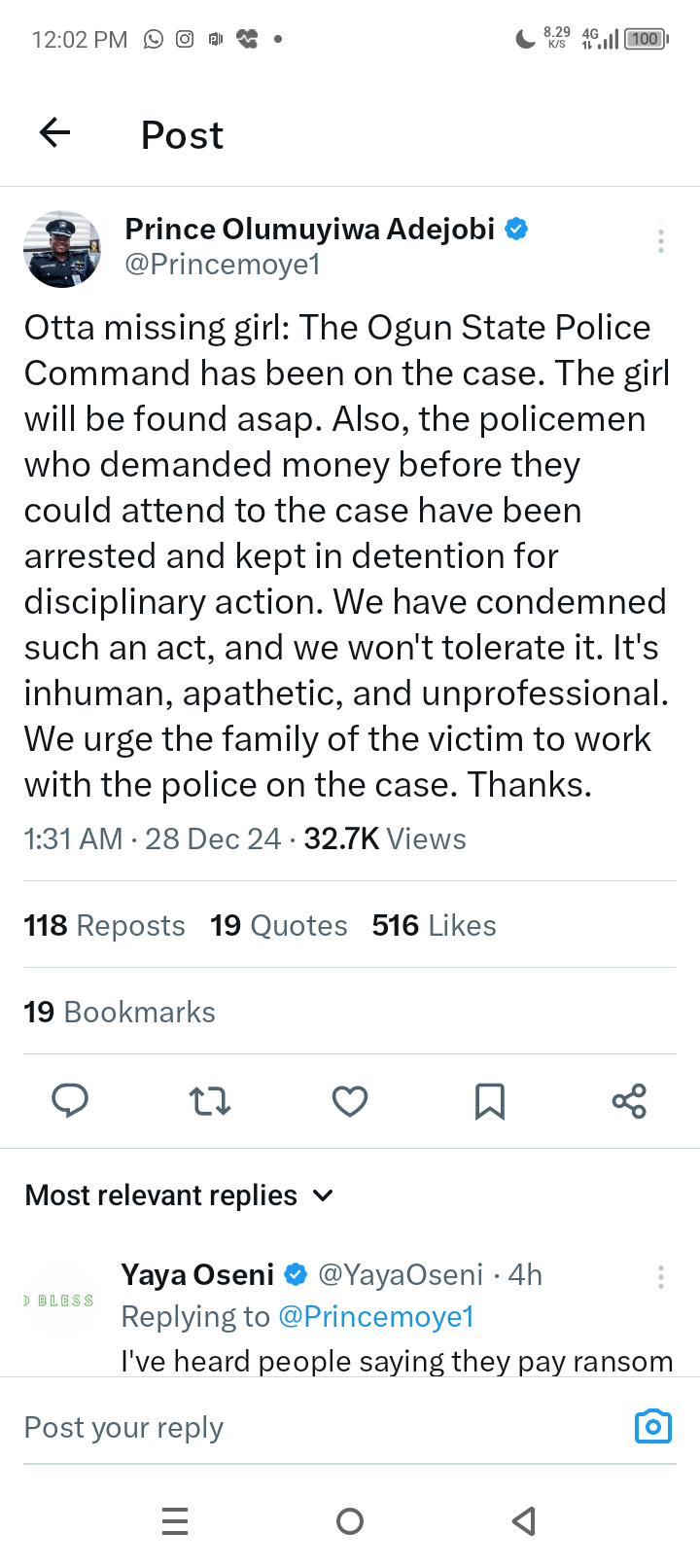Tap the repost arrows icon
This screenshot has width=700, height=1568.
(x=210, y=1101)
